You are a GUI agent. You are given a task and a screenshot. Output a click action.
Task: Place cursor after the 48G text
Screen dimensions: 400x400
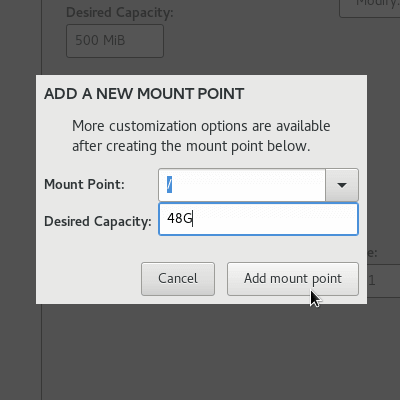(x=193, y=219)
